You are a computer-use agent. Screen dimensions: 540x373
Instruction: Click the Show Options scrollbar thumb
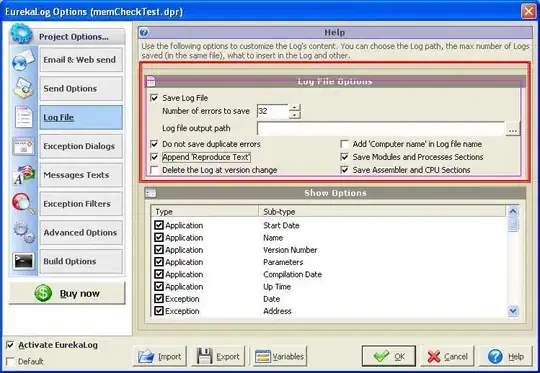(x=513, y=225)
